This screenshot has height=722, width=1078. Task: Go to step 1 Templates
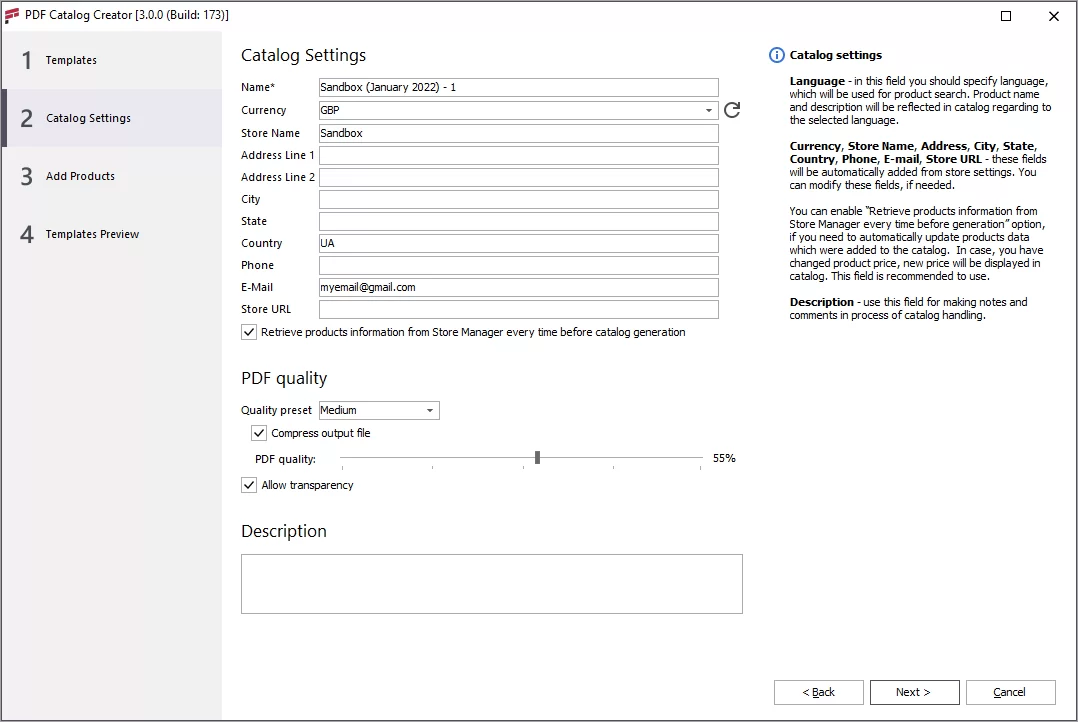(x=72, y=60)
